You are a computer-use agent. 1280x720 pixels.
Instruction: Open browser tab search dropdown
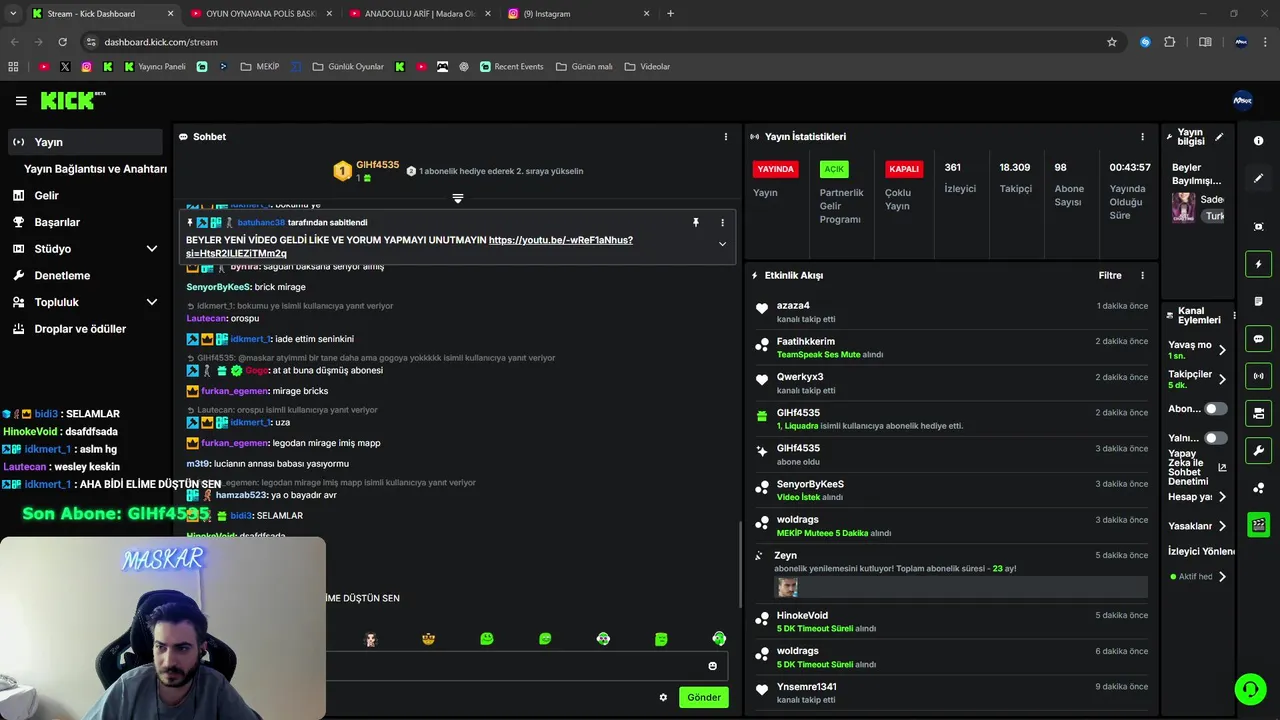click(x=13, y=14)
